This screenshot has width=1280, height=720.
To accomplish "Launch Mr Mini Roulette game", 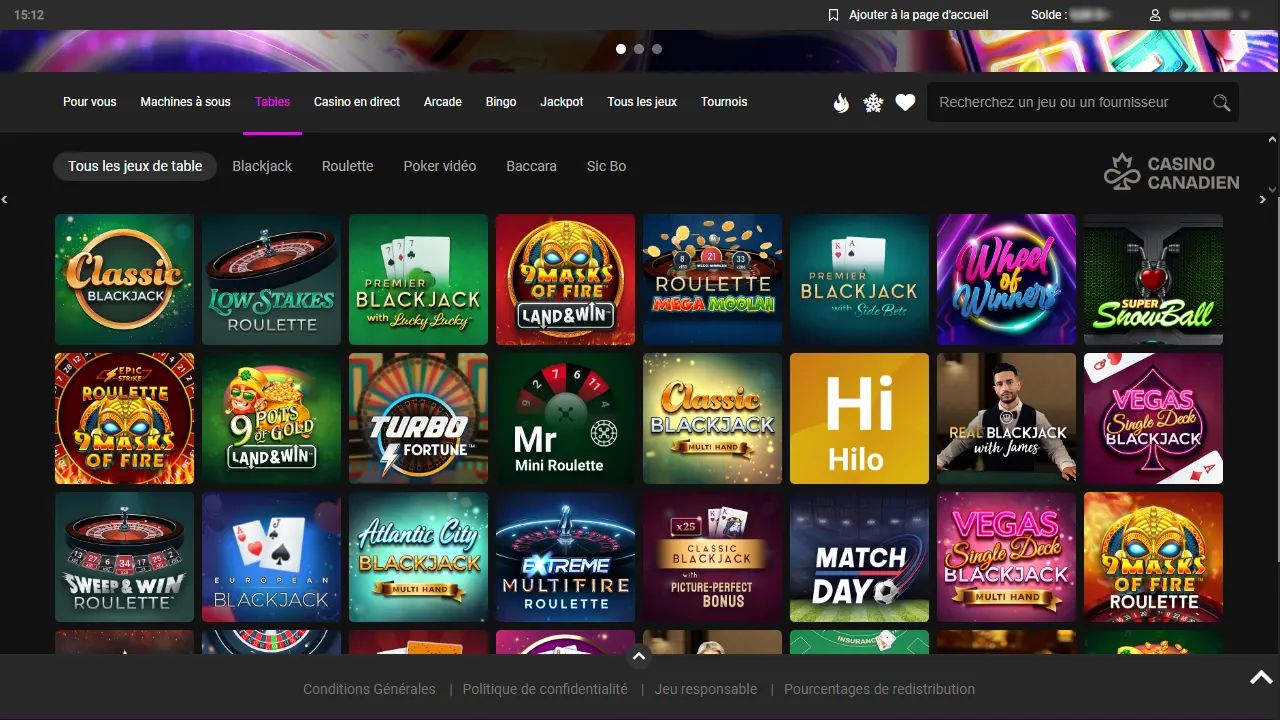I will coord(565,418).
